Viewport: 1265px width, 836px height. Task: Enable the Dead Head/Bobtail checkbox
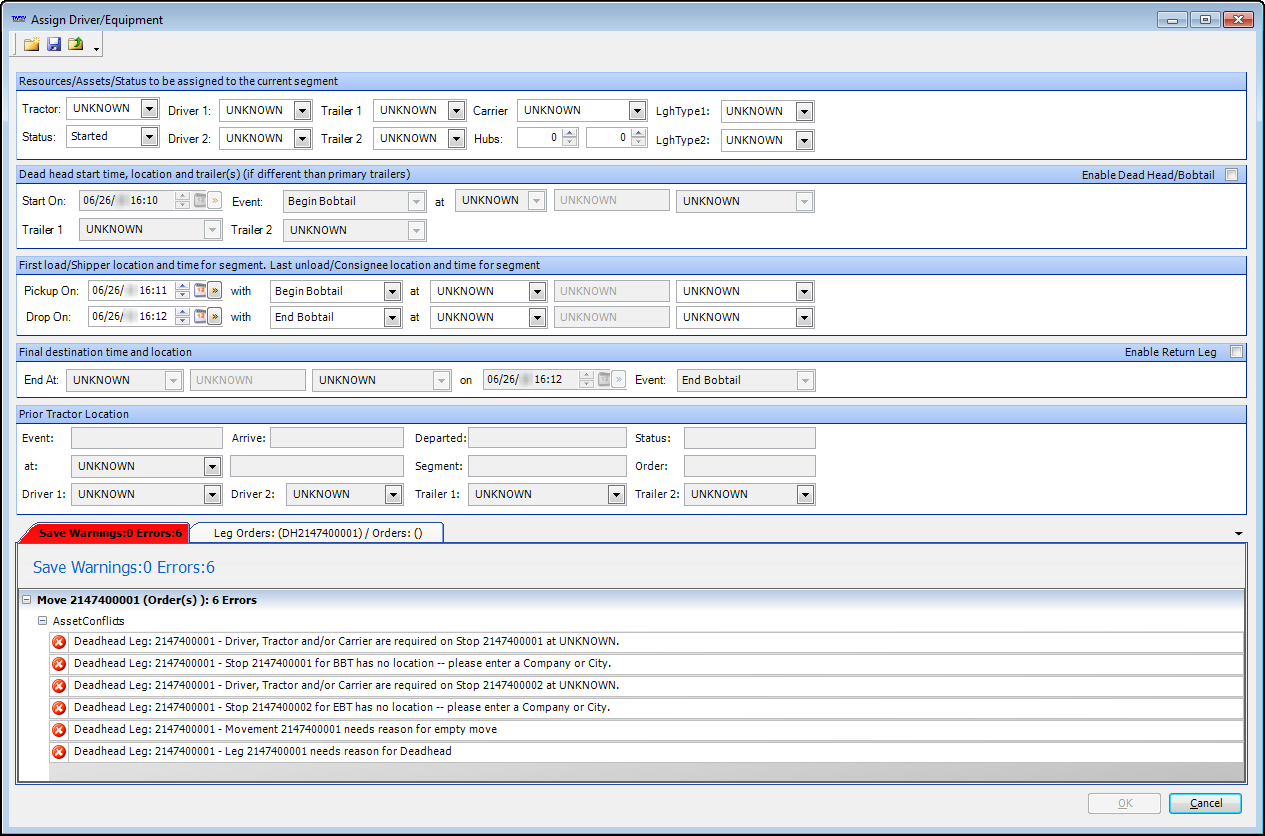[1231, 175]
